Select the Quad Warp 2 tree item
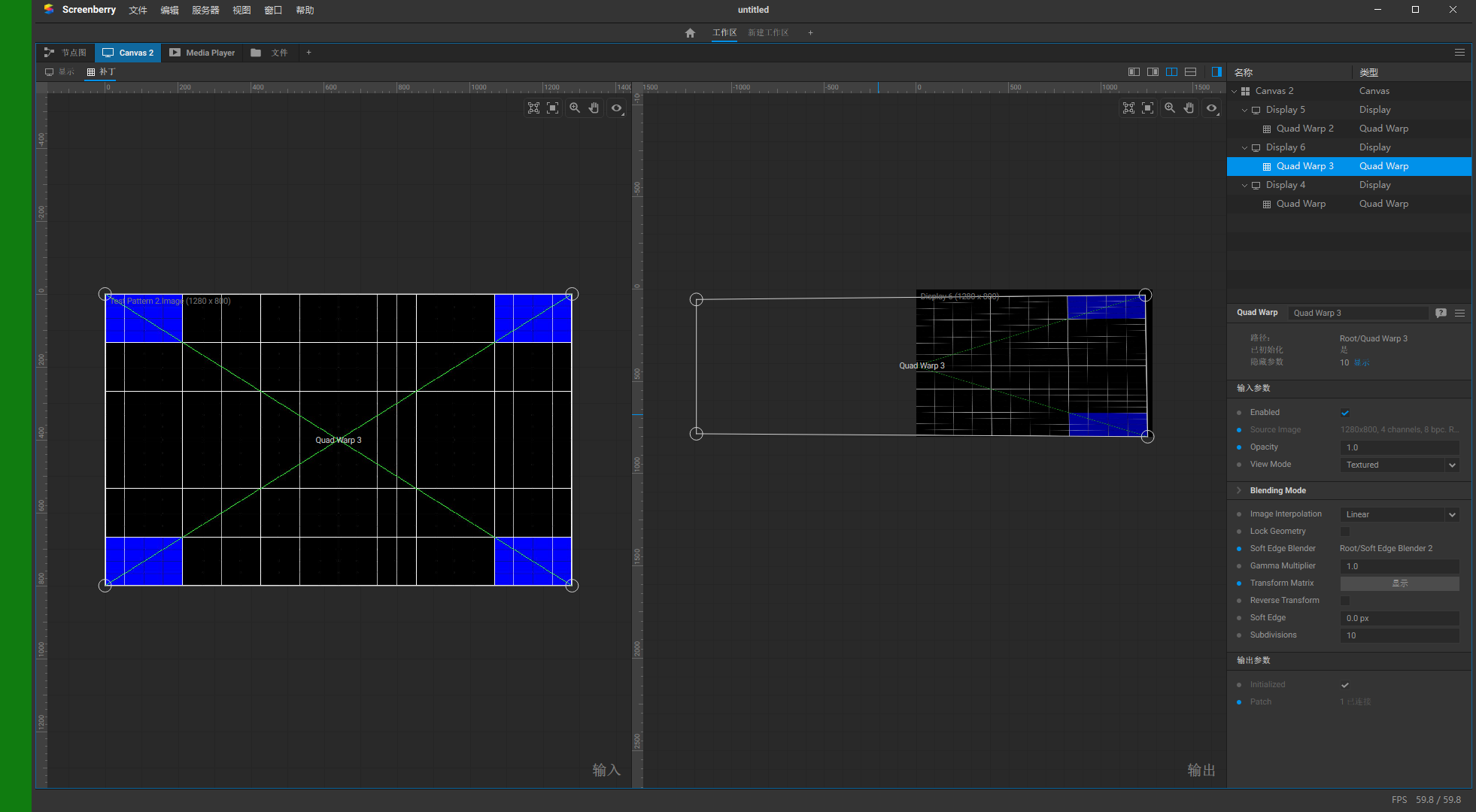The width and height of the screenshot is (1476, 812). click(1304, 129)
